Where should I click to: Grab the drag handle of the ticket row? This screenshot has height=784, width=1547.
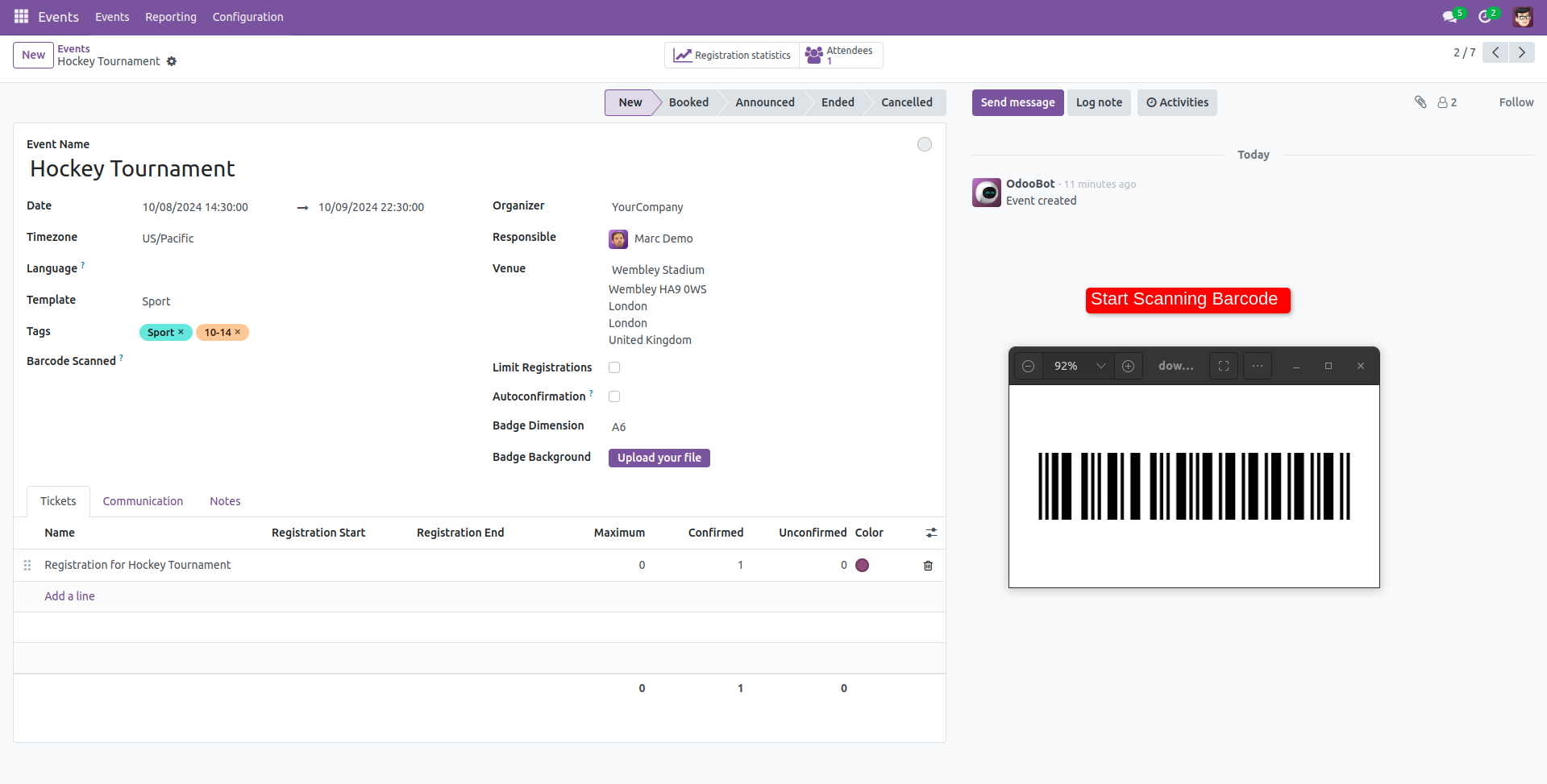[x=27, y=566]
